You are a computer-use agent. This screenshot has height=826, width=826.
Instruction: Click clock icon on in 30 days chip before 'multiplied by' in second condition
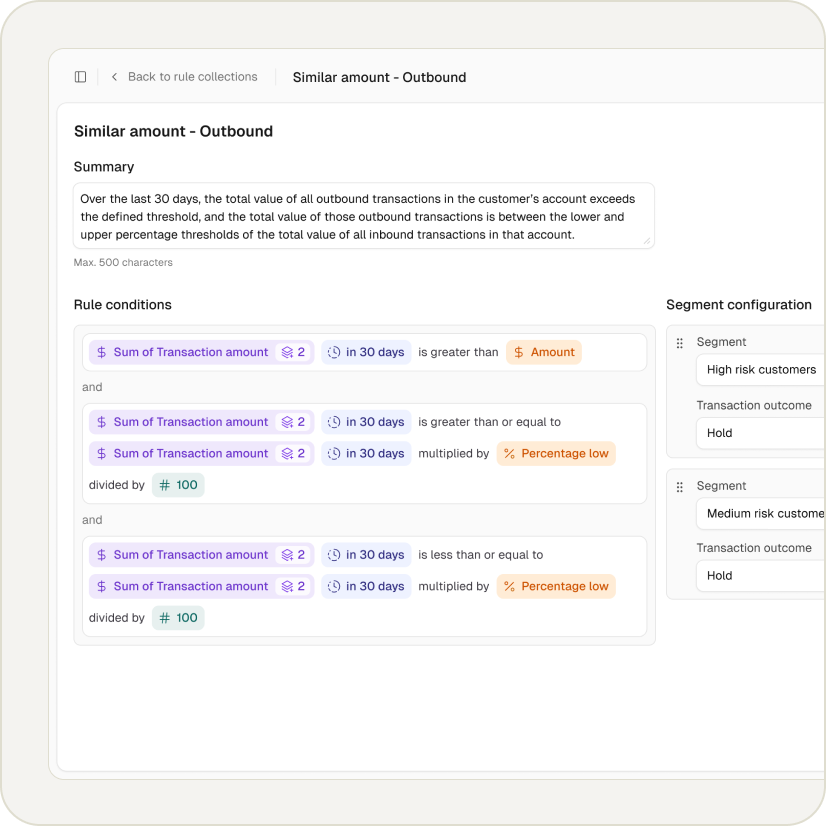pyautogui.click(x=334, y=454)
